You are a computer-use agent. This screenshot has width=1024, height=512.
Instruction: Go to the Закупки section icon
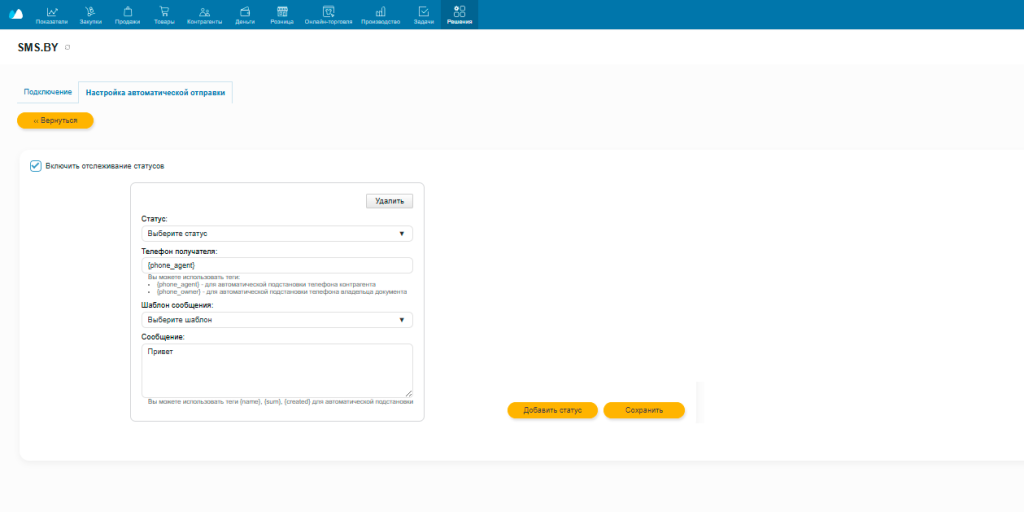[x=90, y=11]
